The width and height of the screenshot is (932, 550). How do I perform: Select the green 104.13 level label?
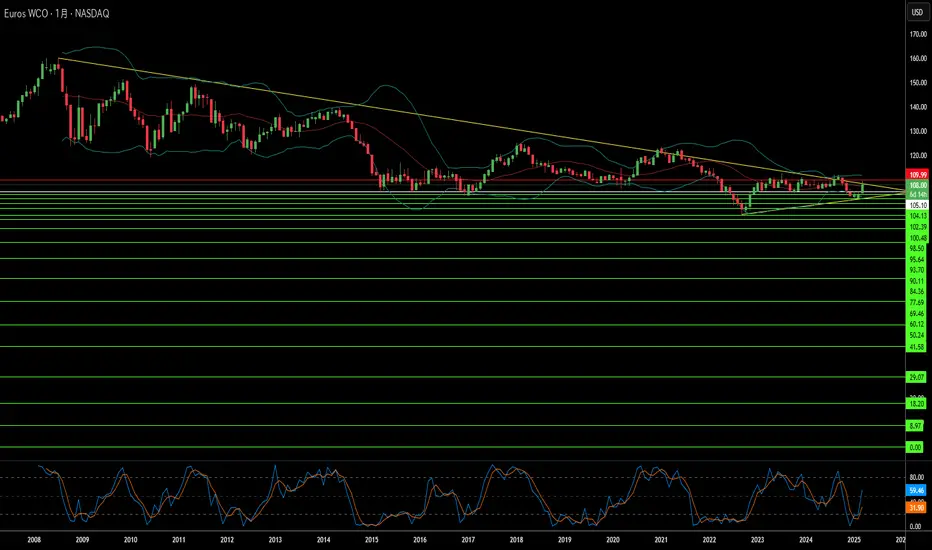pyautogui.click(x=917, y=216)
